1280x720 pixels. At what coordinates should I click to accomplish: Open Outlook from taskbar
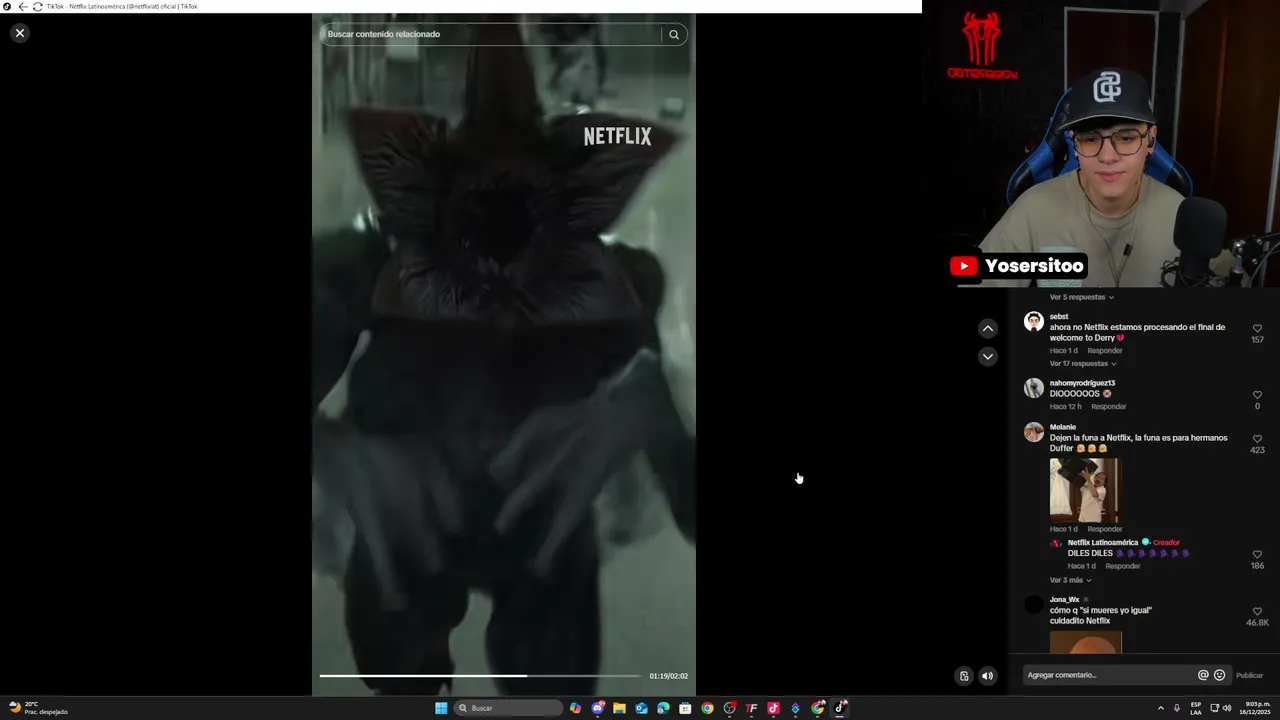(641, 708)
